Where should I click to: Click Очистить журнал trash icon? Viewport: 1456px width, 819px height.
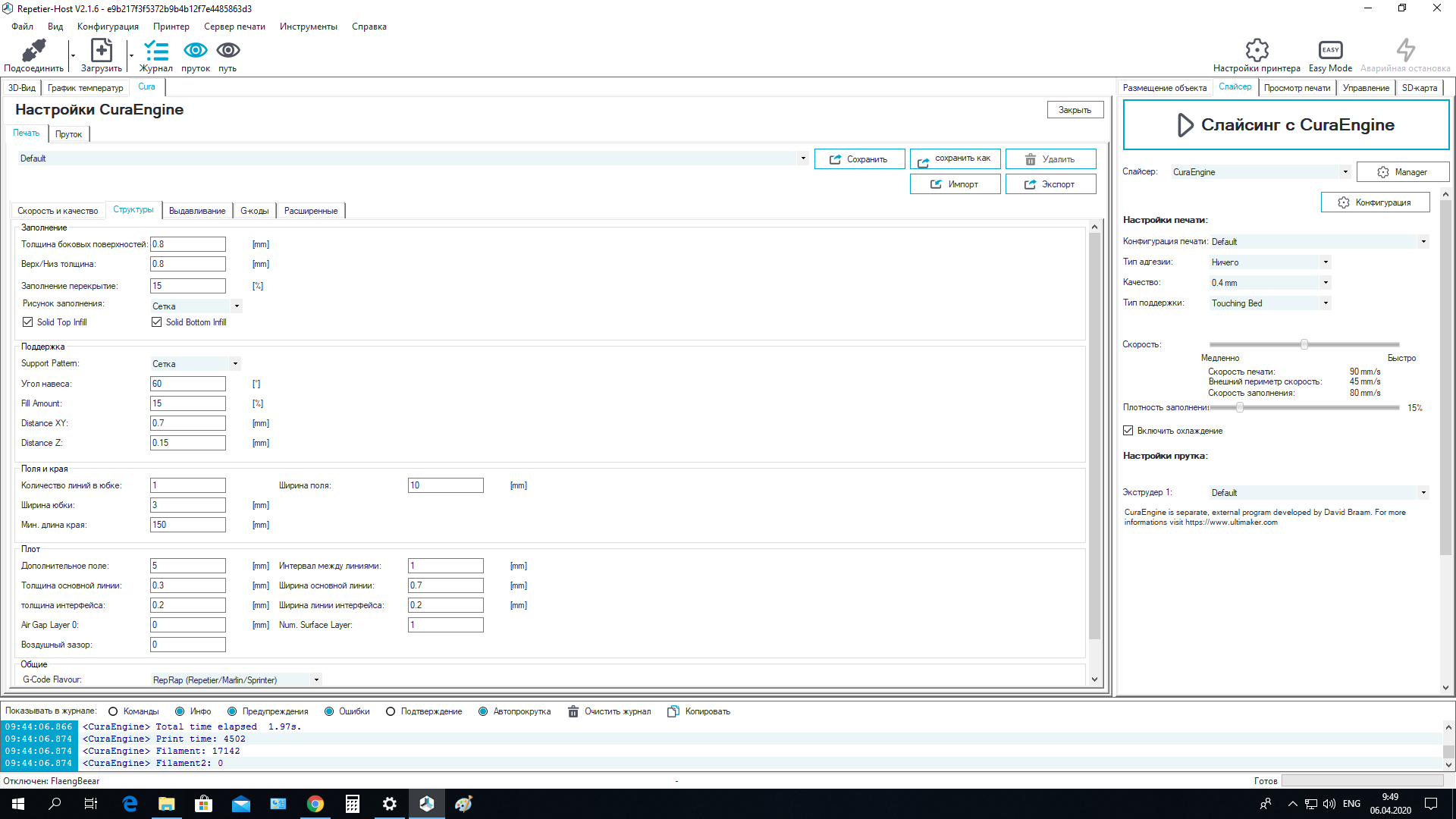[x=573, y=711]
